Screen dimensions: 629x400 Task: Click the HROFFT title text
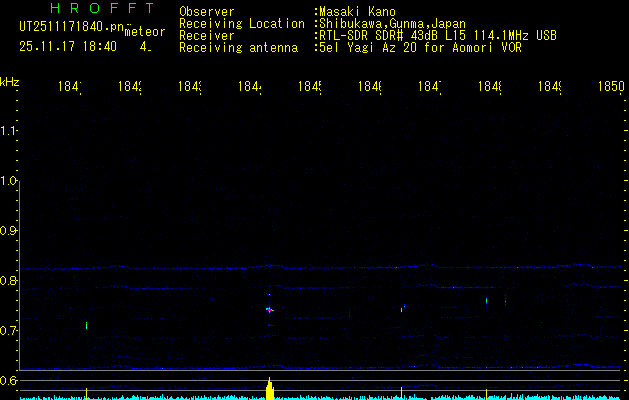[x=102, y=10]
